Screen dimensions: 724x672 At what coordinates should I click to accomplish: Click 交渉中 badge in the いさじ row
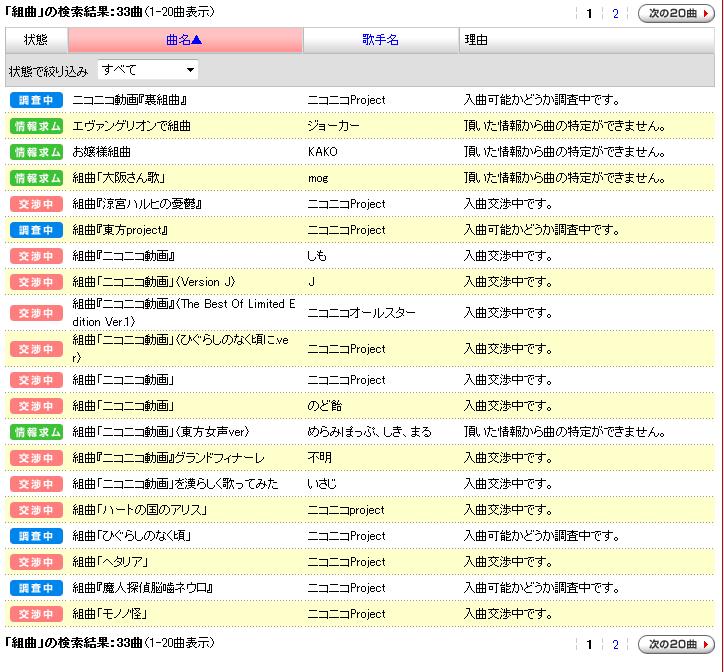click(36, 484)
